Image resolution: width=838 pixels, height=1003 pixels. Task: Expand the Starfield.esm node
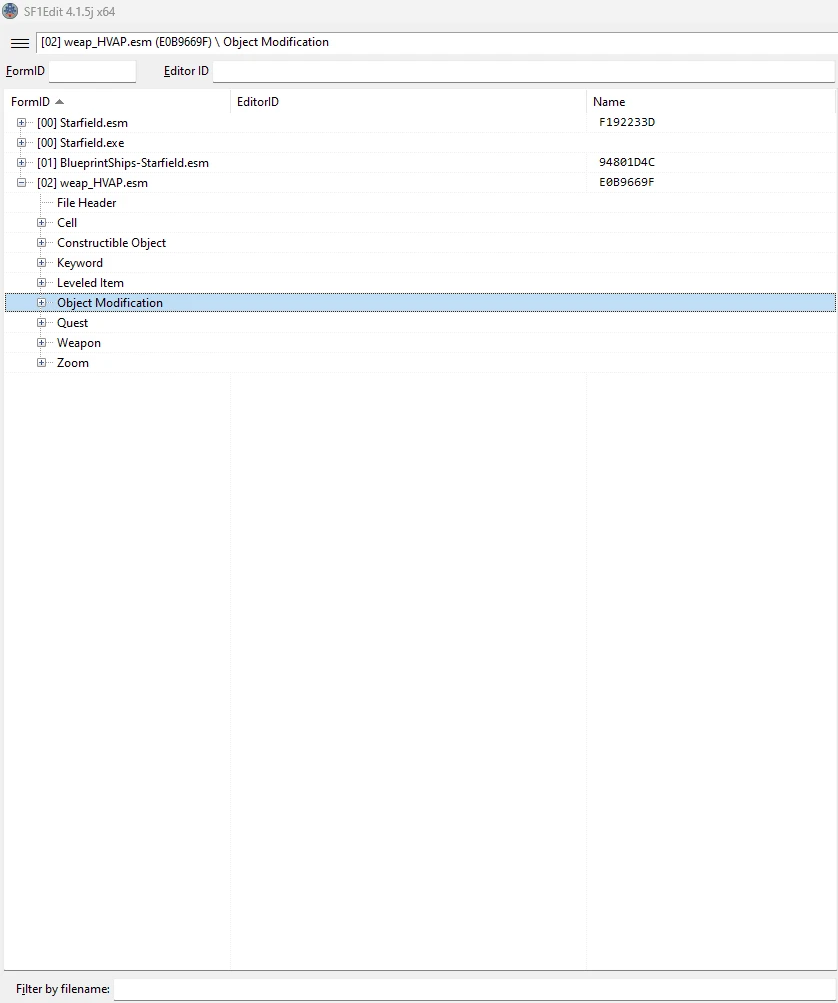(x=21, y=122)
